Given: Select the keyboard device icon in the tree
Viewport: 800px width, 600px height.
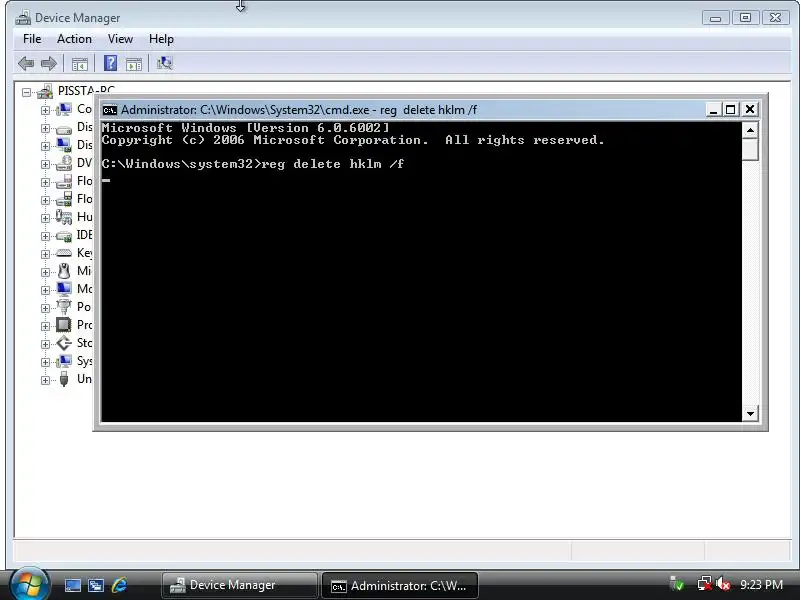Looking at the screenshot, I should click(x=64, y=253).
